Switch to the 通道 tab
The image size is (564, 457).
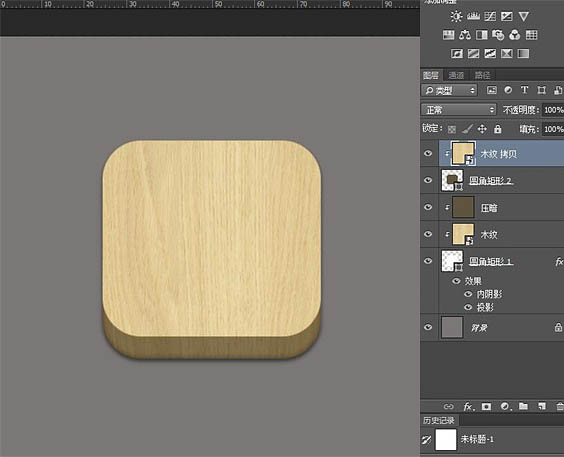456,75
